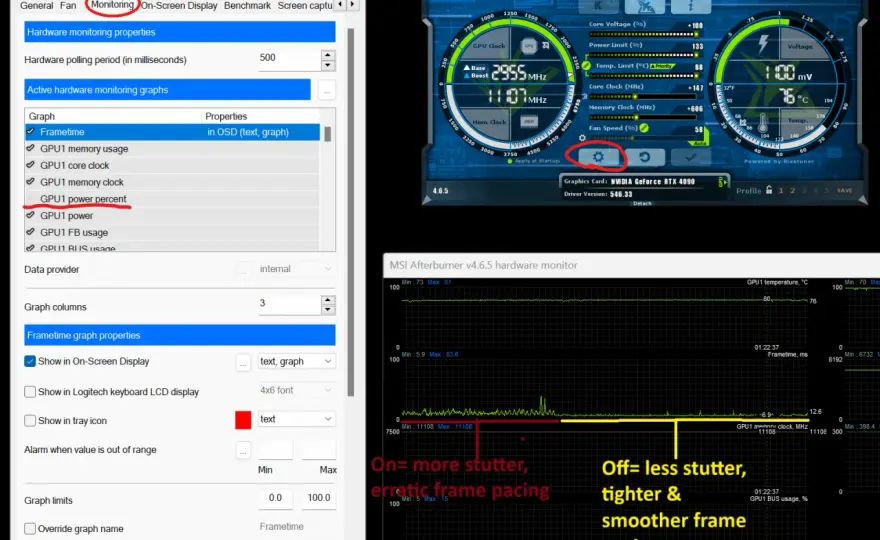Check Override graph name
Viewport: 880px width, 540px height.
[30, 529]
